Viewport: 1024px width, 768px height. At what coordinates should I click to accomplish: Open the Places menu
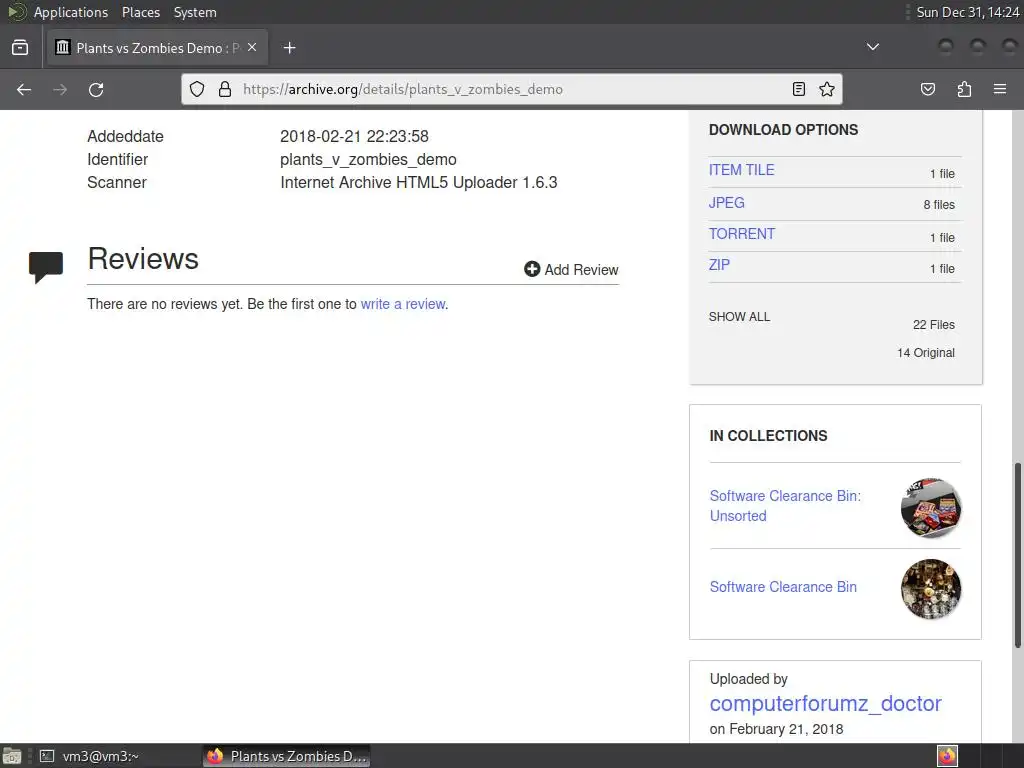click(140, 12)
